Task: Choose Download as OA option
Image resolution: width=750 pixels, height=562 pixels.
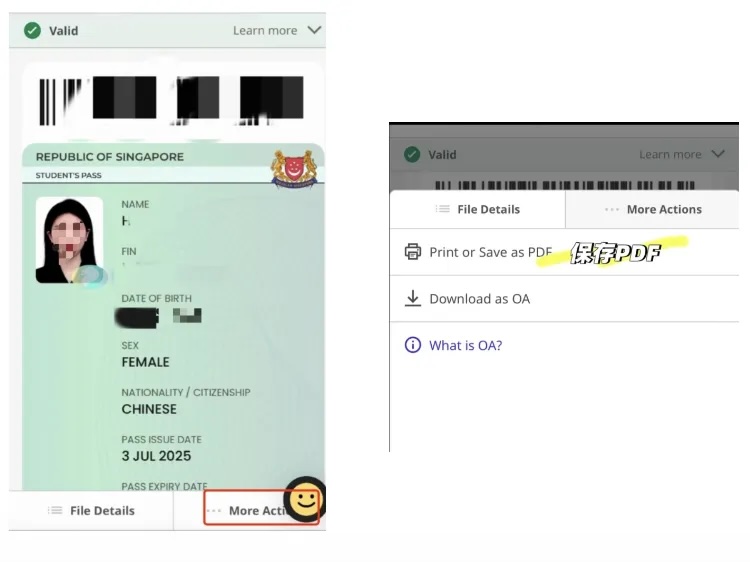Action: click(564, 299)
